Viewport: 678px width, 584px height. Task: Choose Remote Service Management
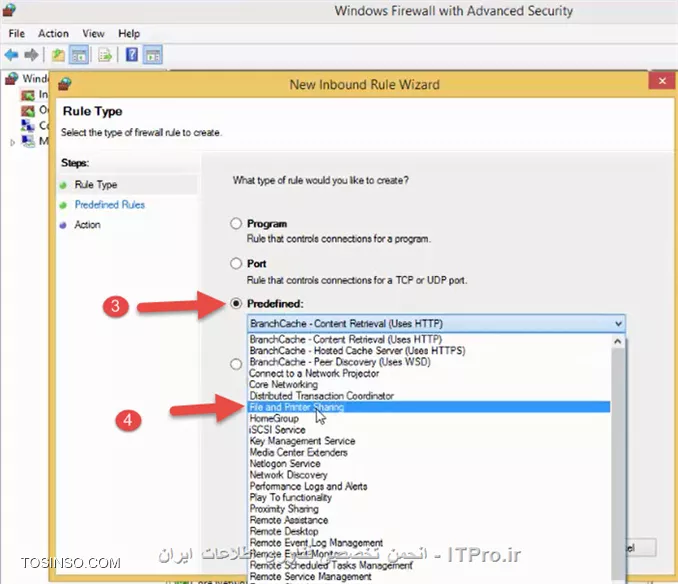tap(429, 576)
